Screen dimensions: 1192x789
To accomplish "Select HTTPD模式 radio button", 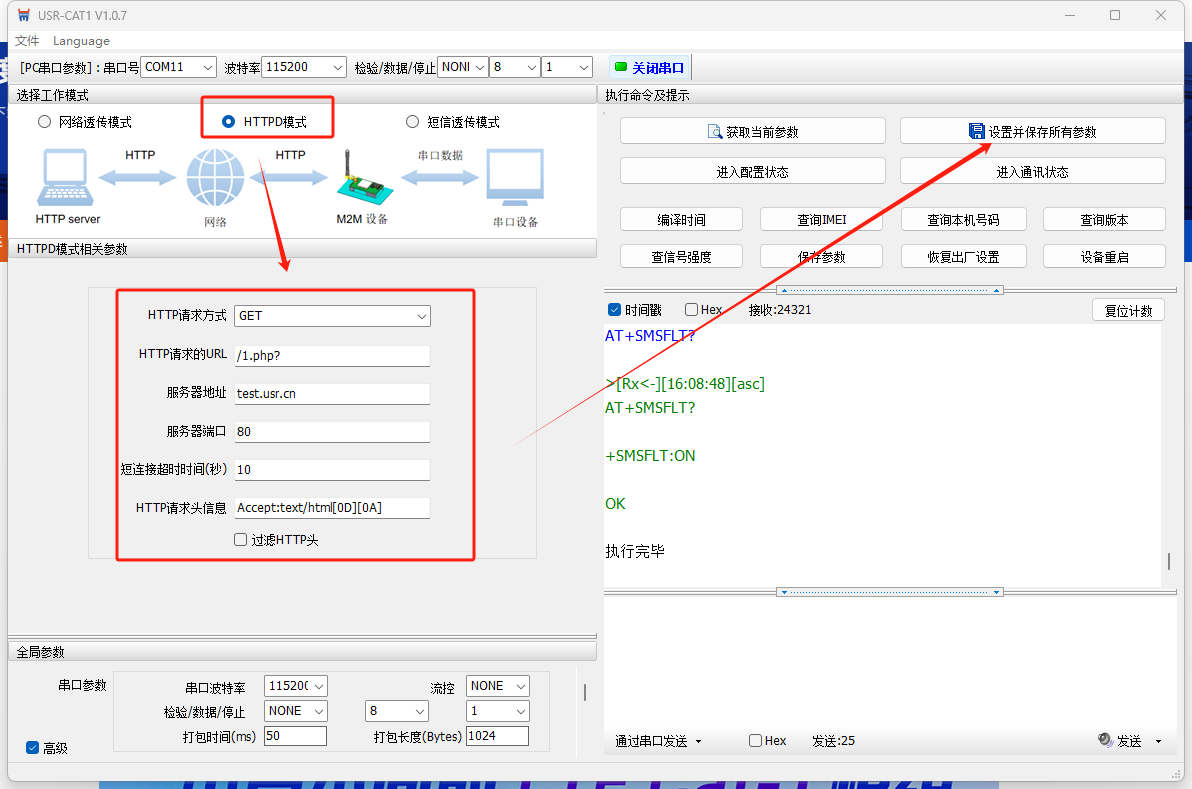I will click(228, 122).
